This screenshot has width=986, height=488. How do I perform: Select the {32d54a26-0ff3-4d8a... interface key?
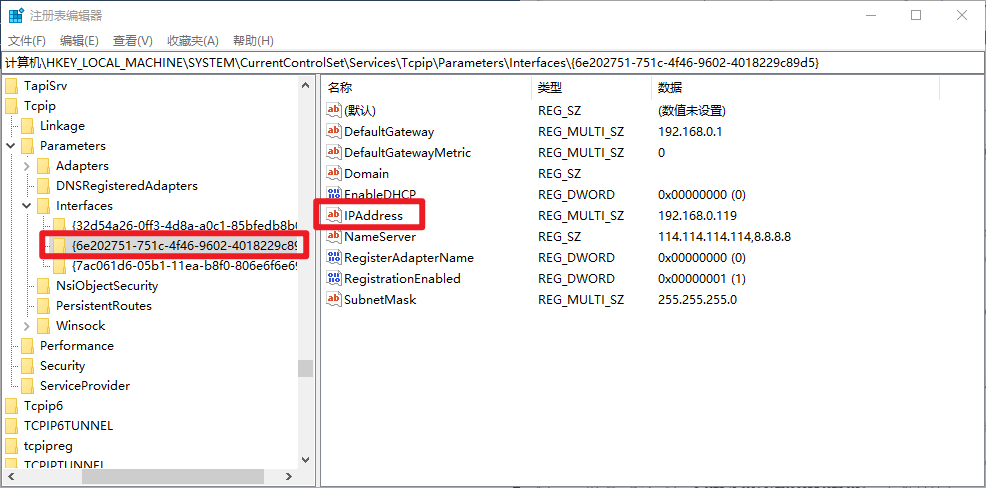[184, 226]
